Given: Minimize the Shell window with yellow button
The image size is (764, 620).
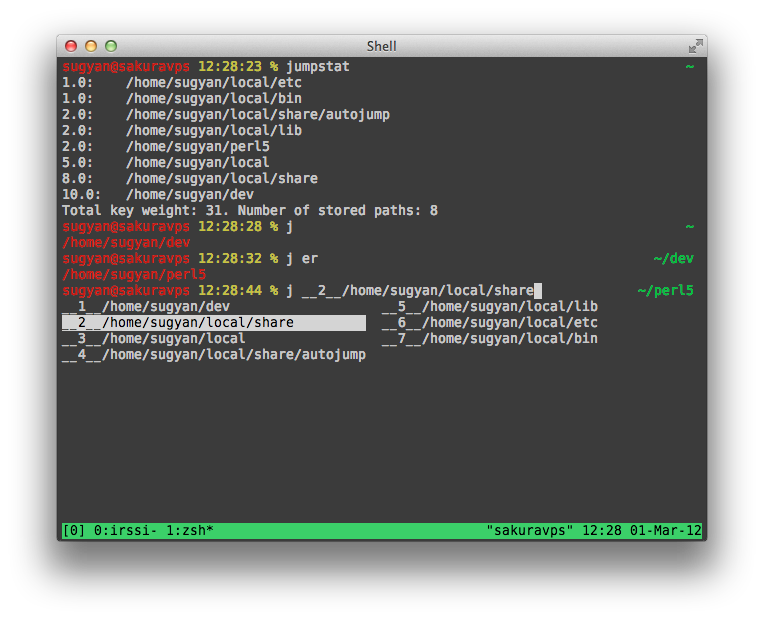Looking at the screenshot, I should [91, 46].
